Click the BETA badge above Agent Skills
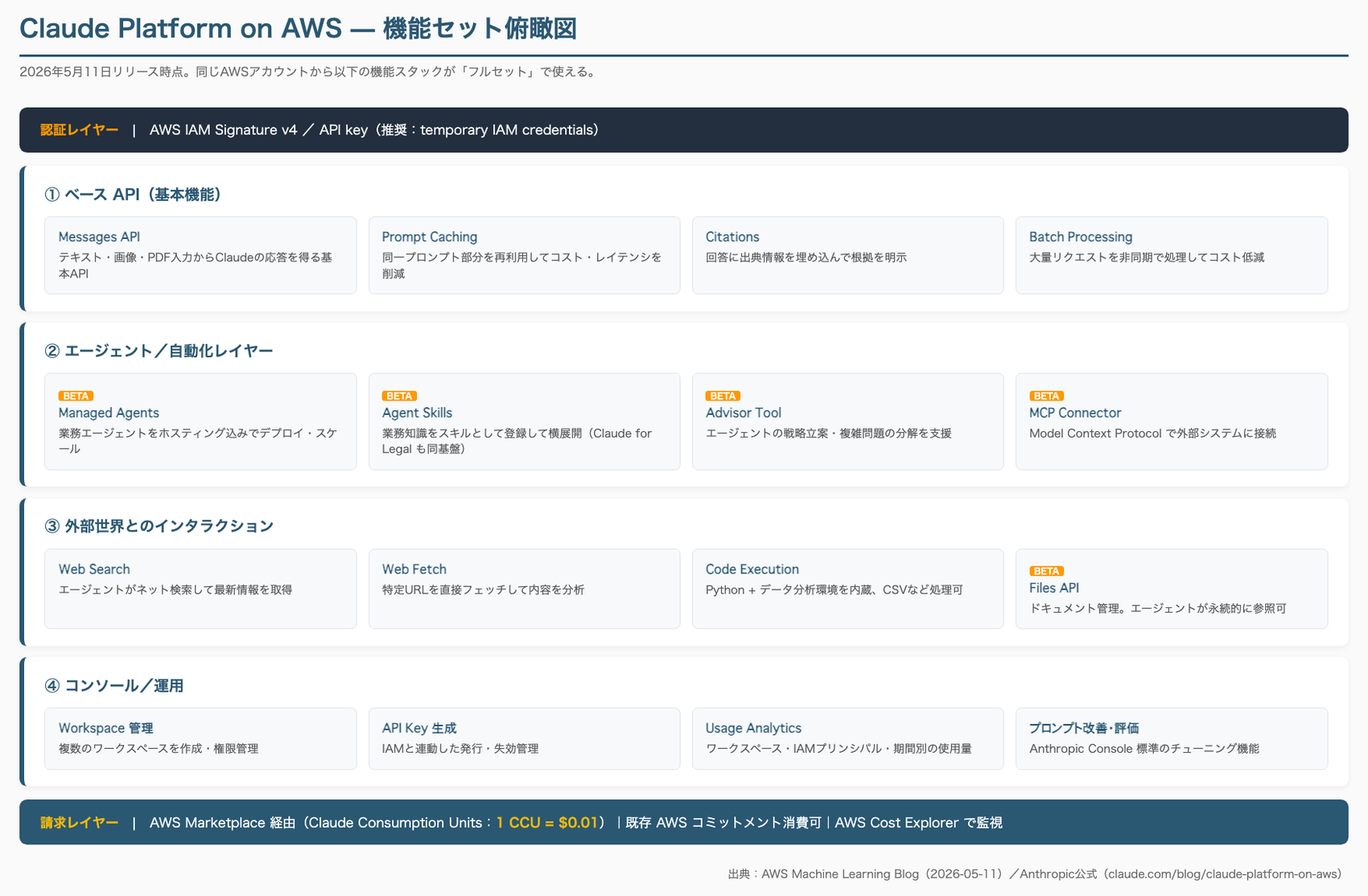 coord(399,396)
